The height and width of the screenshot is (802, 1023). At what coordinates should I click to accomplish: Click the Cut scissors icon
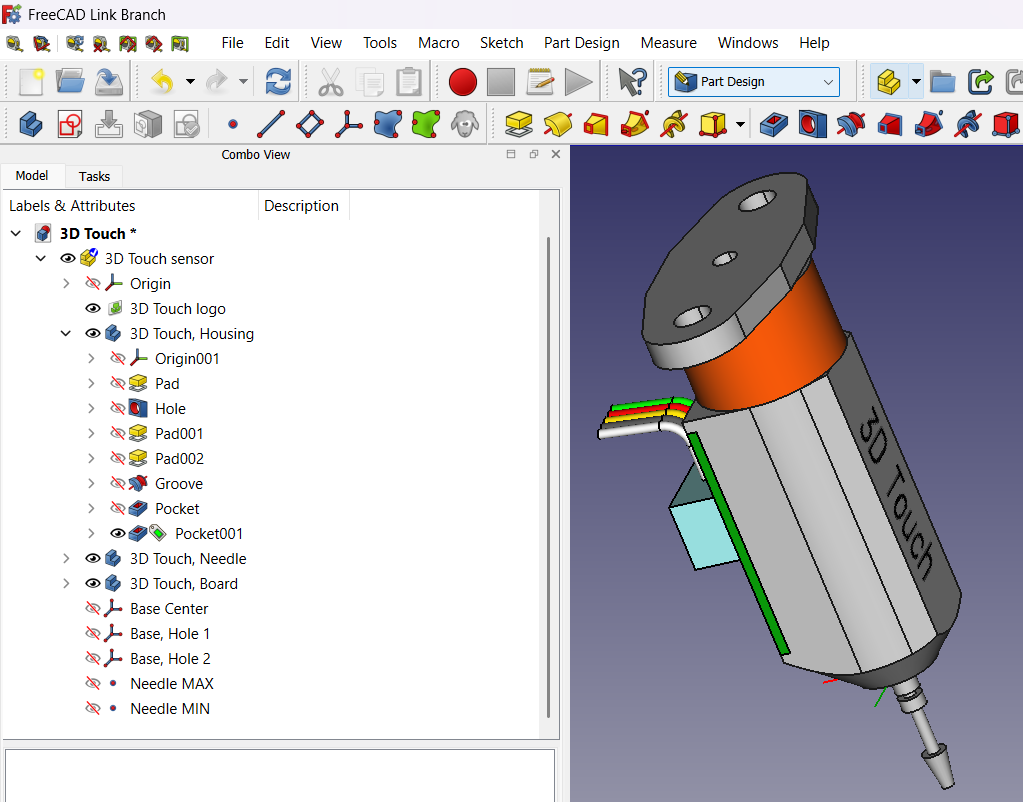331,82
